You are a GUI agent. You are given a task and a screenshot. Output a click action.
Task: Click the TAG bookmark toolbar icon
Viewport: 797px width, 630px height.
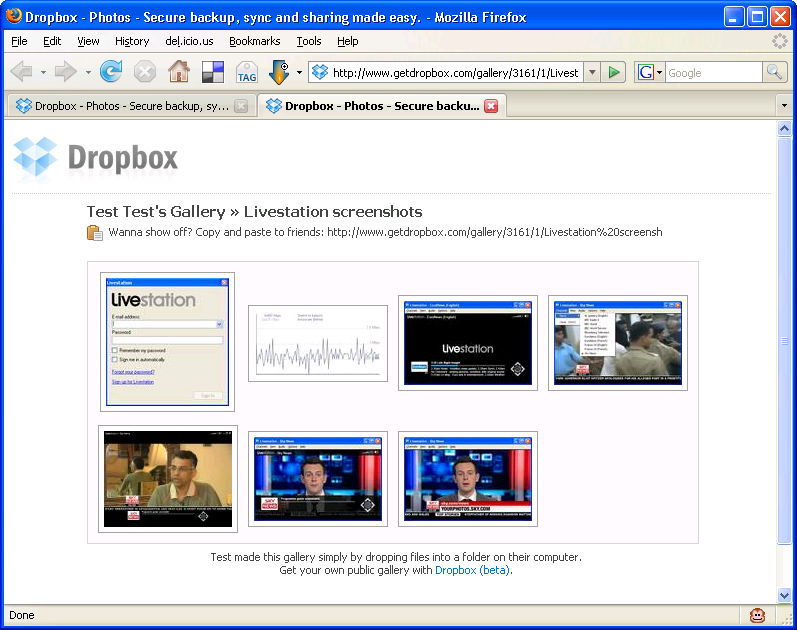click(x=247, y=72)
